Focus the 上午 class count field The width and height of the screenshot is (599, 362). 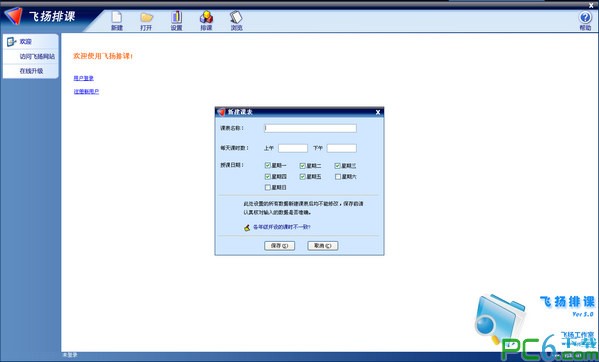[x=293, y=148]
